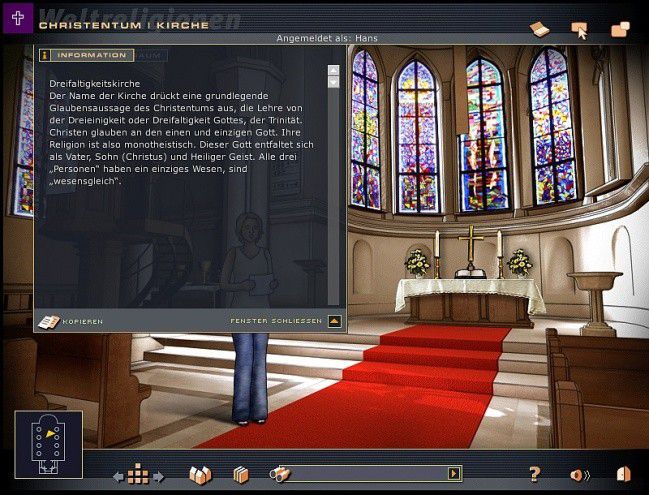649x495 pixels.
Task: Click Fenster schliessen collapse arrow button
Action: (334, 321)
